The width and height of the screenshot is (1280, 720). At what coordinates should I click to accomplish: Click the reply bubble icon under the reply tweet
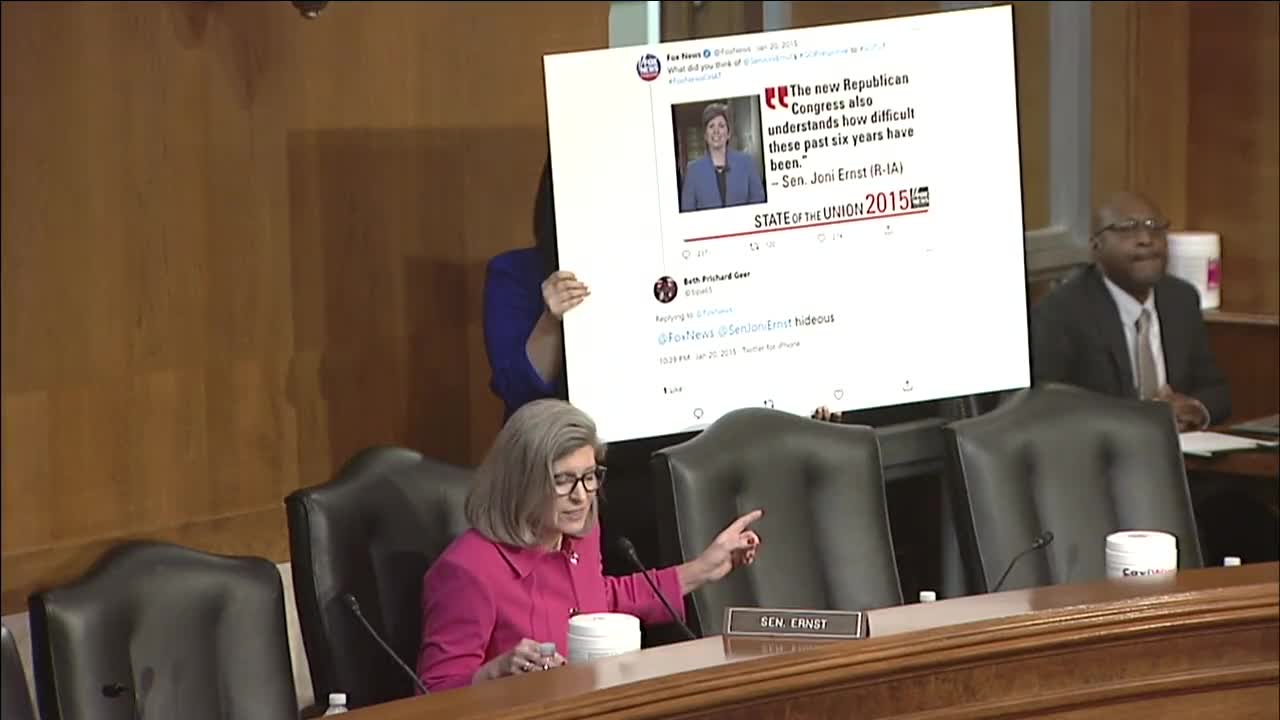(x=698, y=413)
